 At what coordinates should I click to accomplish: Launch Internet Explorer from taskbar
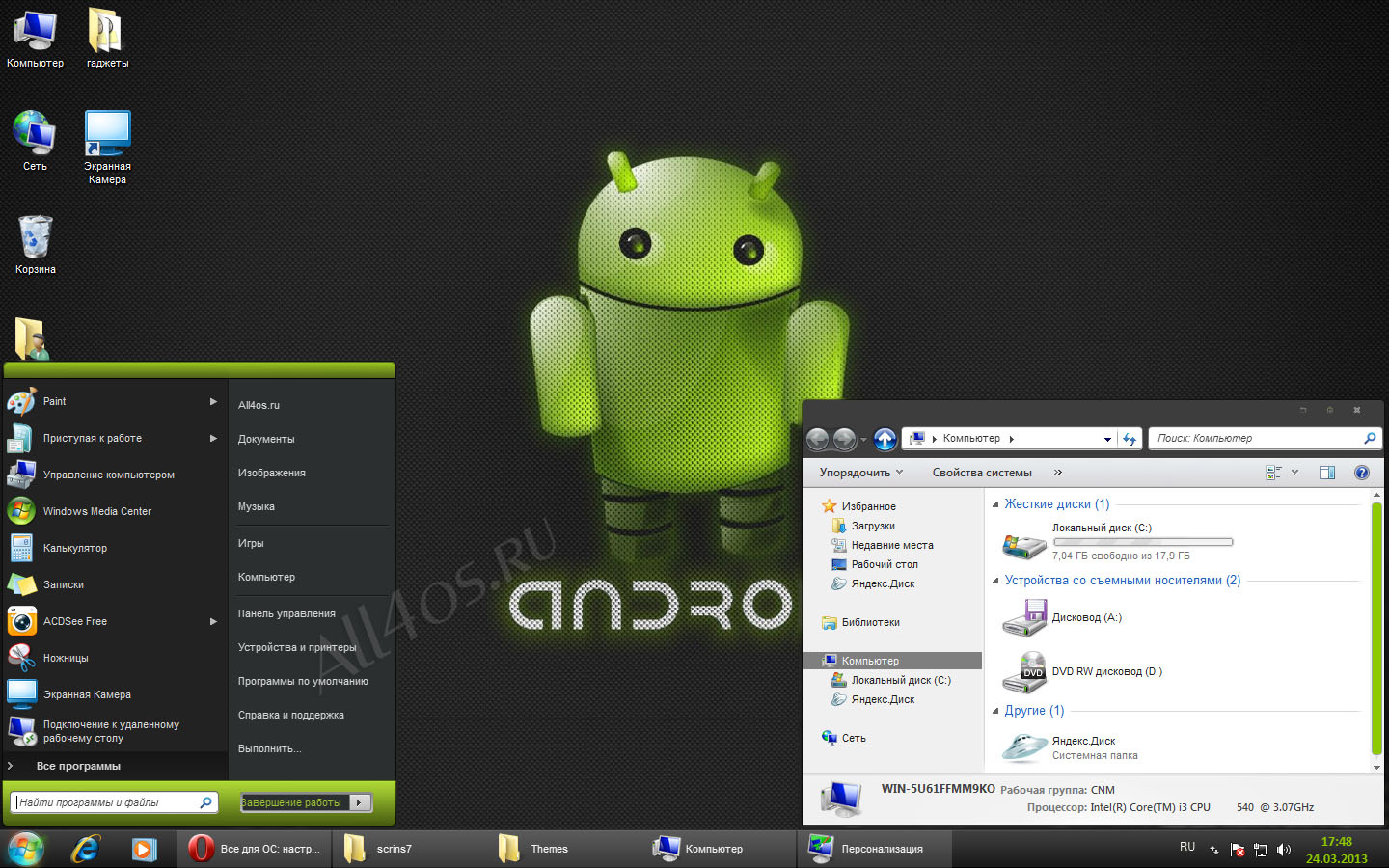[x=86, y=849]
